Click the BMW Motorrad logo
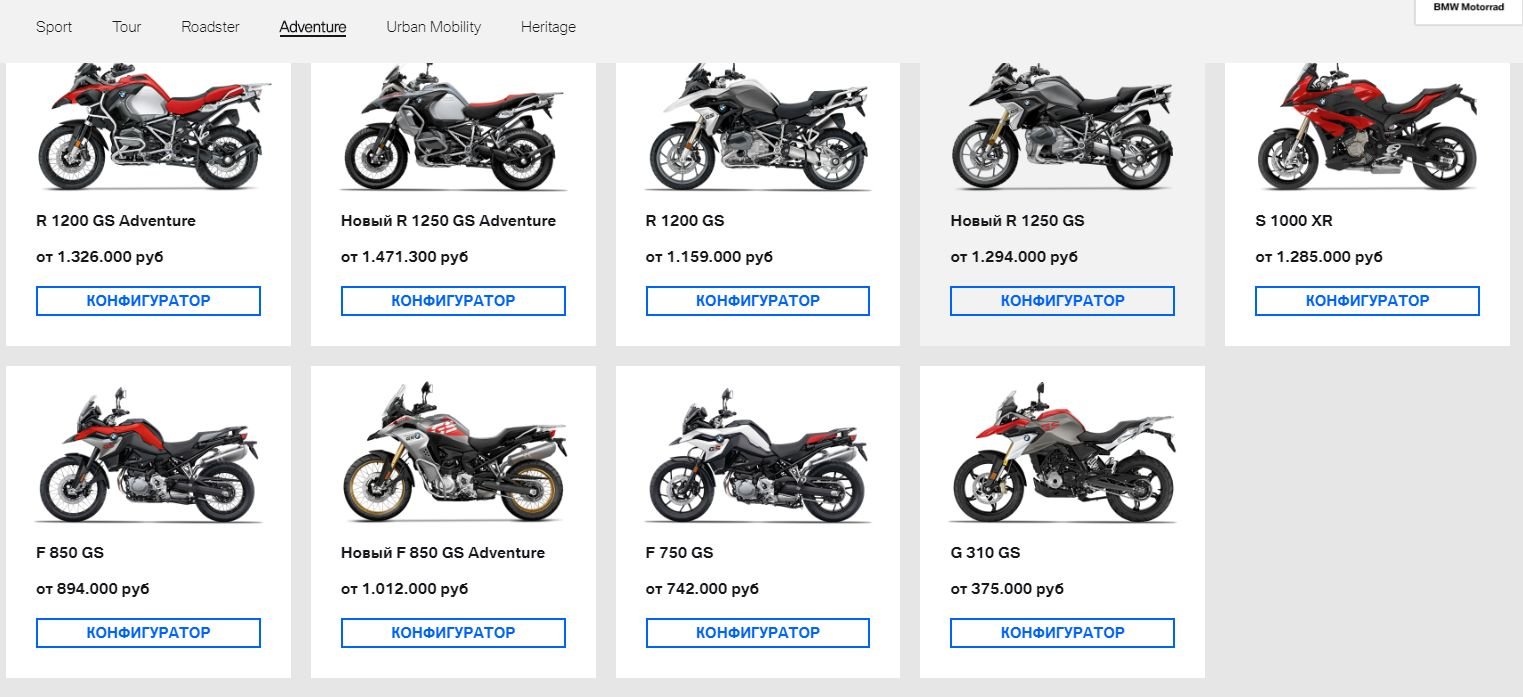 pyautogui.click(x=1468, y=8)
